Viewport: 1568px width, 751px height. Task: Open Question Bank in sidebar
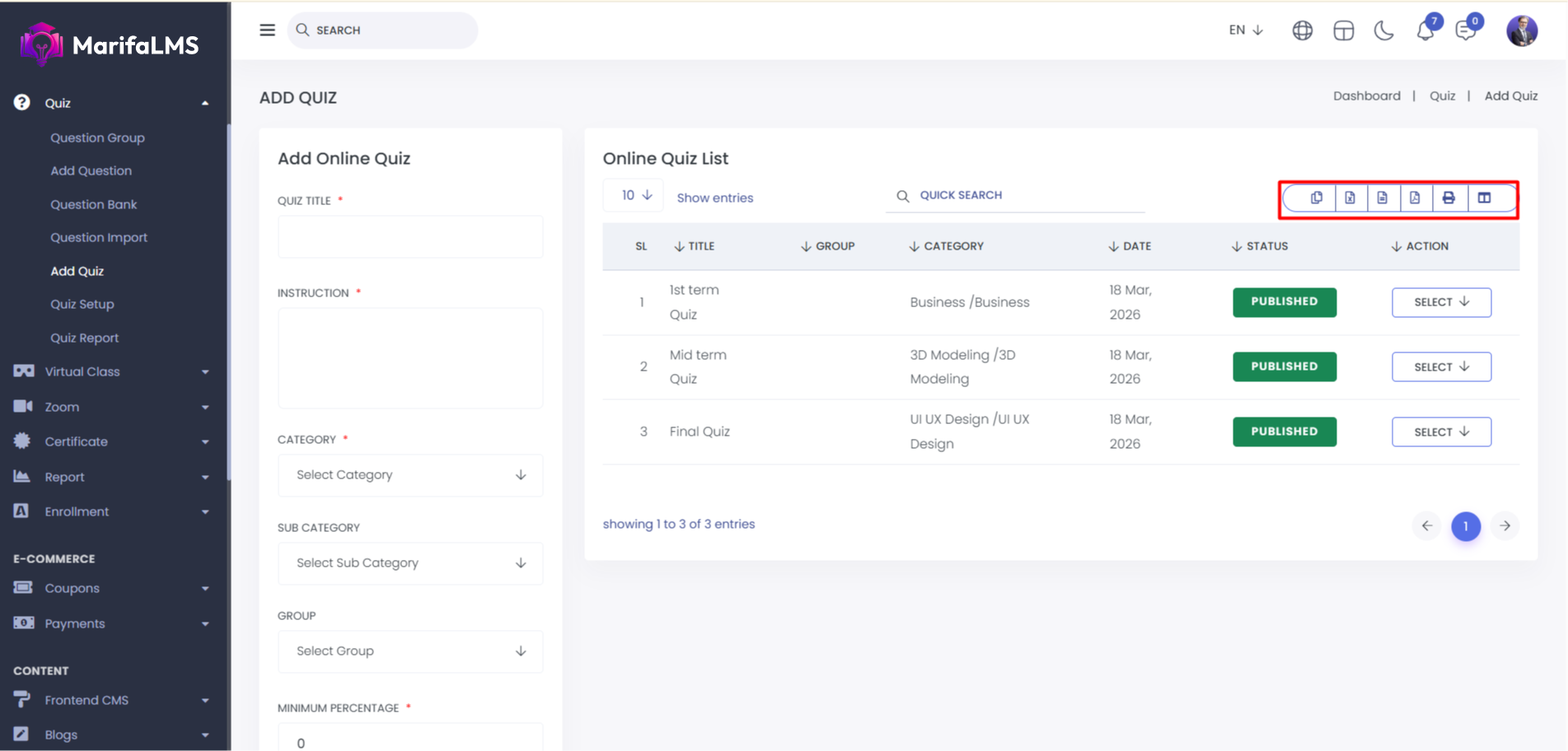93,204
